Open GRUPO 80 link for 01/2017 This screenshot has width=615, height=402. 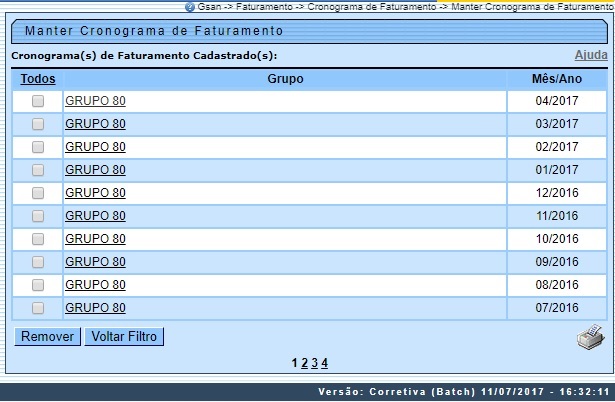(95, 170)
